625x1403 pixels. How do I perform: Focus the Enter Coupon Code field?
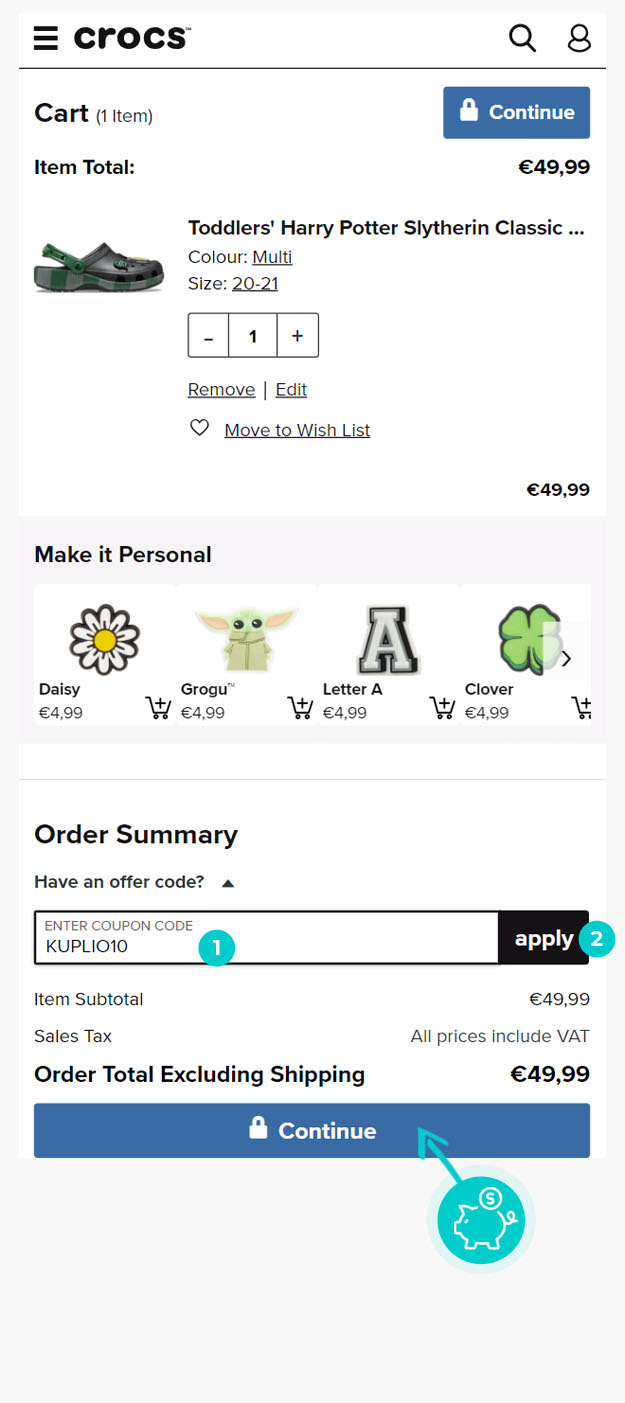coord(266,939)
